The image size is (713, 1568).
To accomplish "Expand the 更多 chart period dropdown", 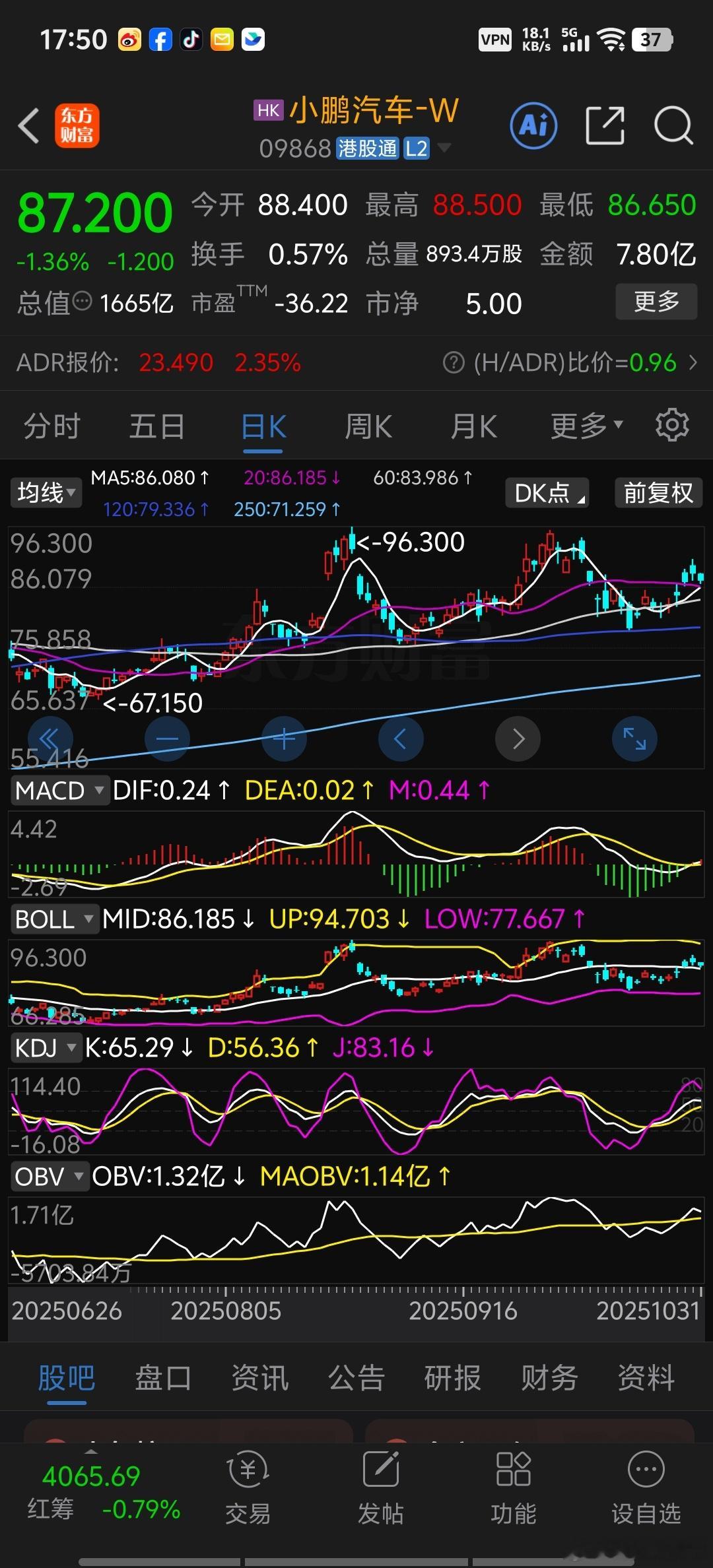I will (x=587, y=426).
